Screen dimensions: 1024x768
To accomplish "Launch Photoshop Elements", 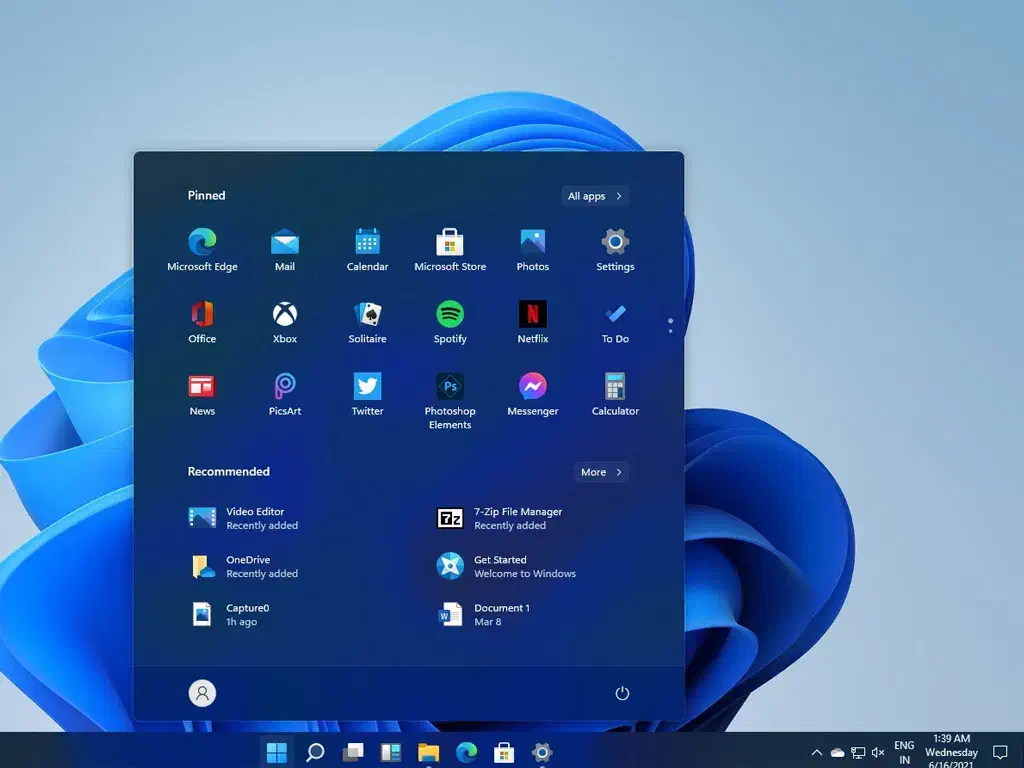I will coord(450,387).
